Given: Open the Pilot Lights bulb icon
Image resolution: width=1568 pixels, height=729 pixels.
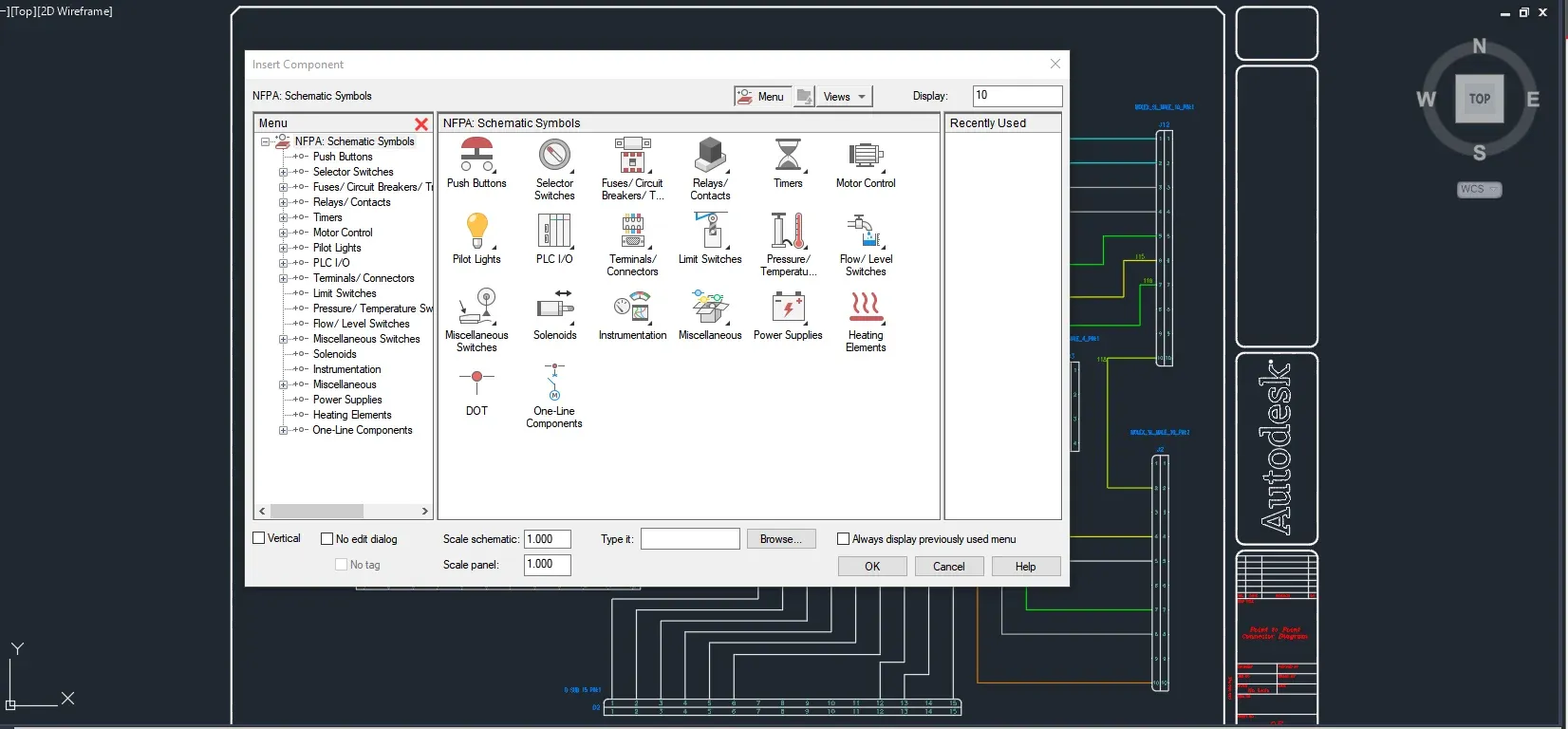Looking at the screenshot, I should pyautogui.click(x=476, y=231).
